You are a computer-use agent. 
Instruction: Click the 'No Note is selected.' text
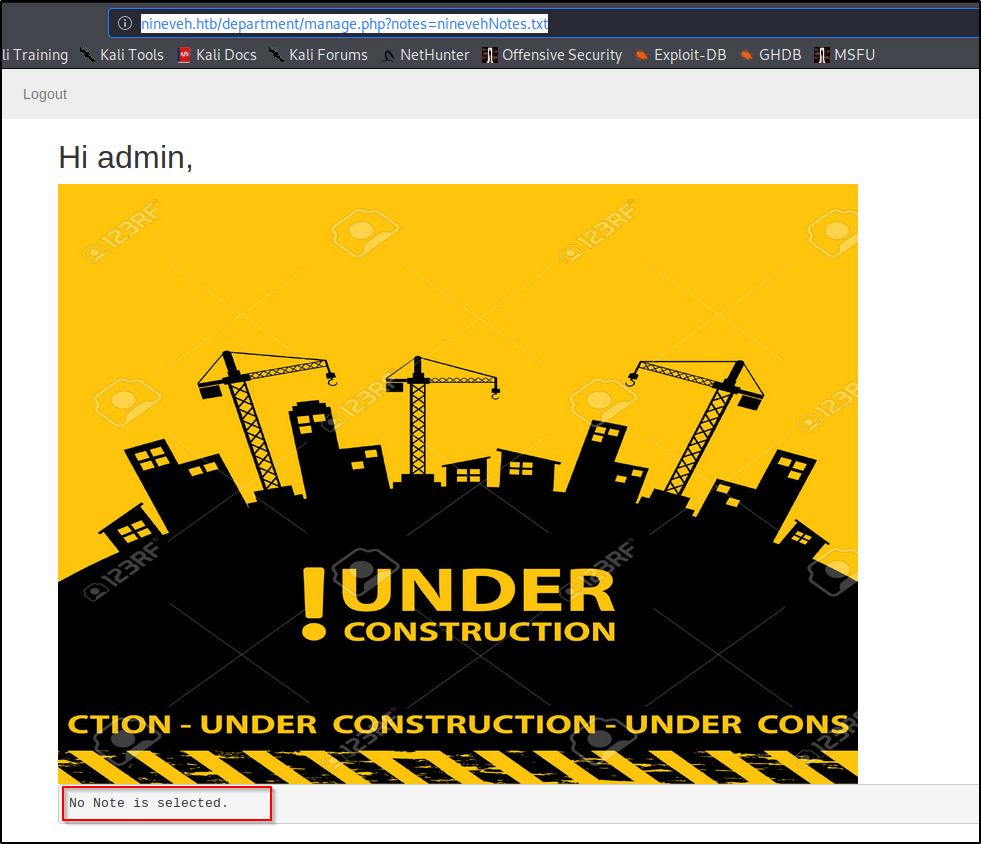click(148, 803)
